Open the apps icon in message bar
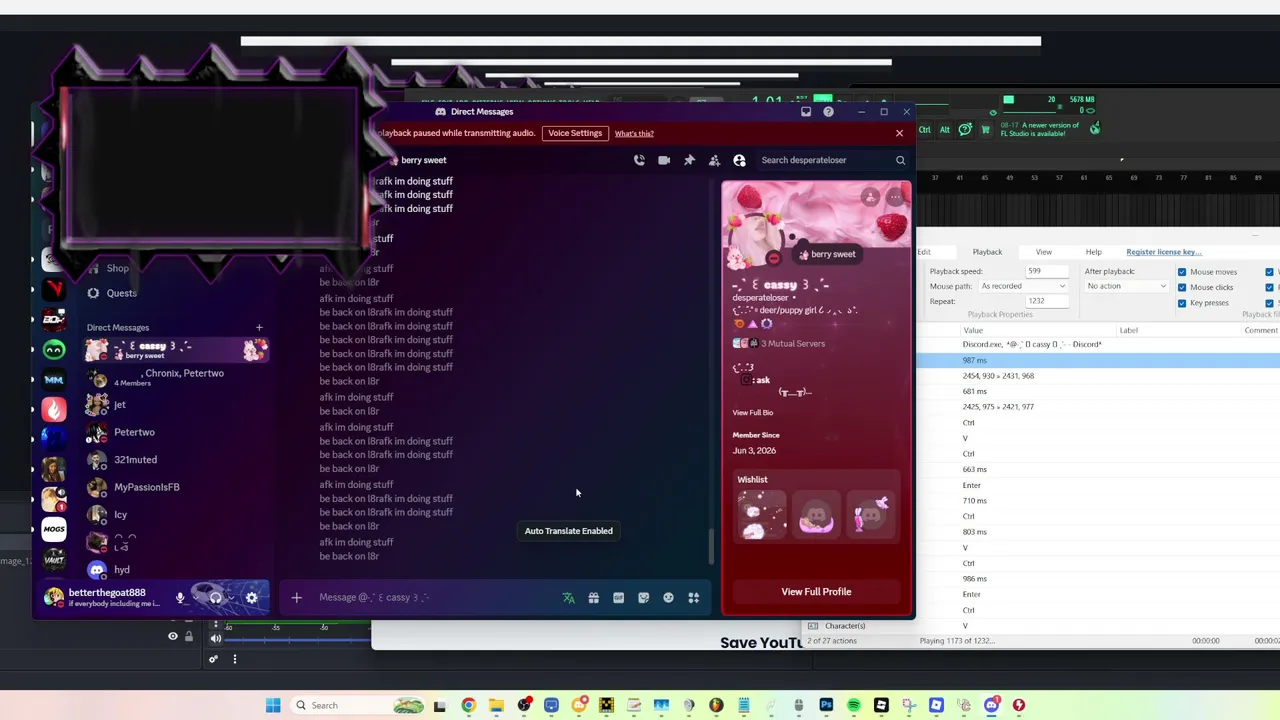 coord(694,598)
